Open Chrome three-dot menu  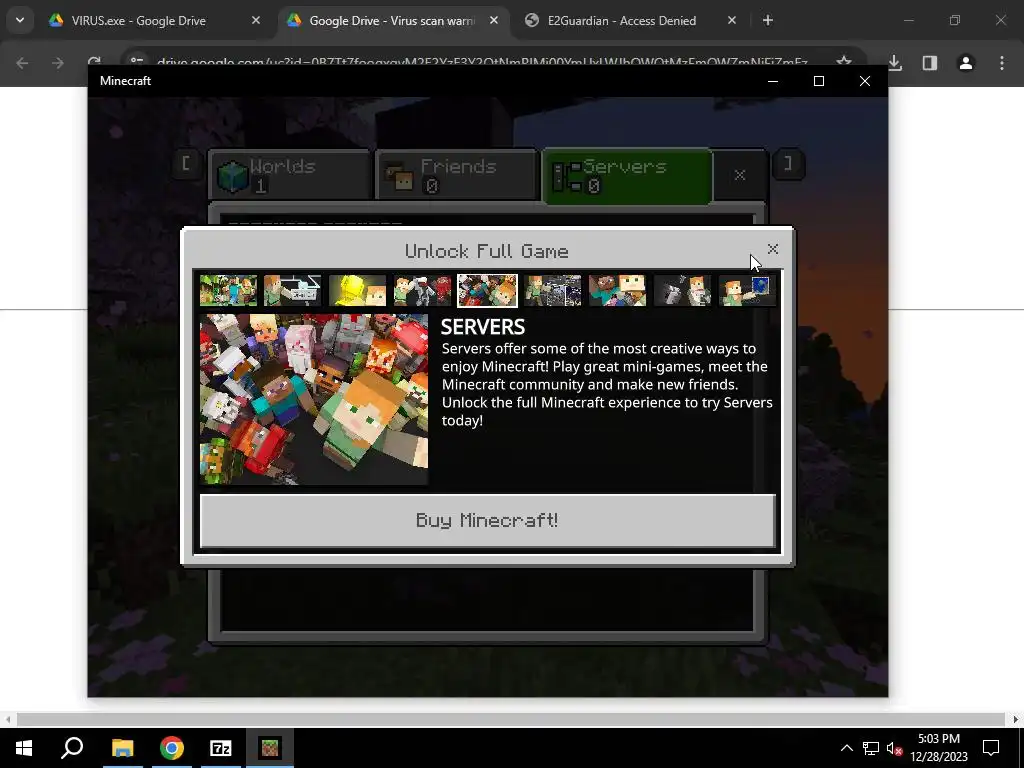coord(1002,63)
